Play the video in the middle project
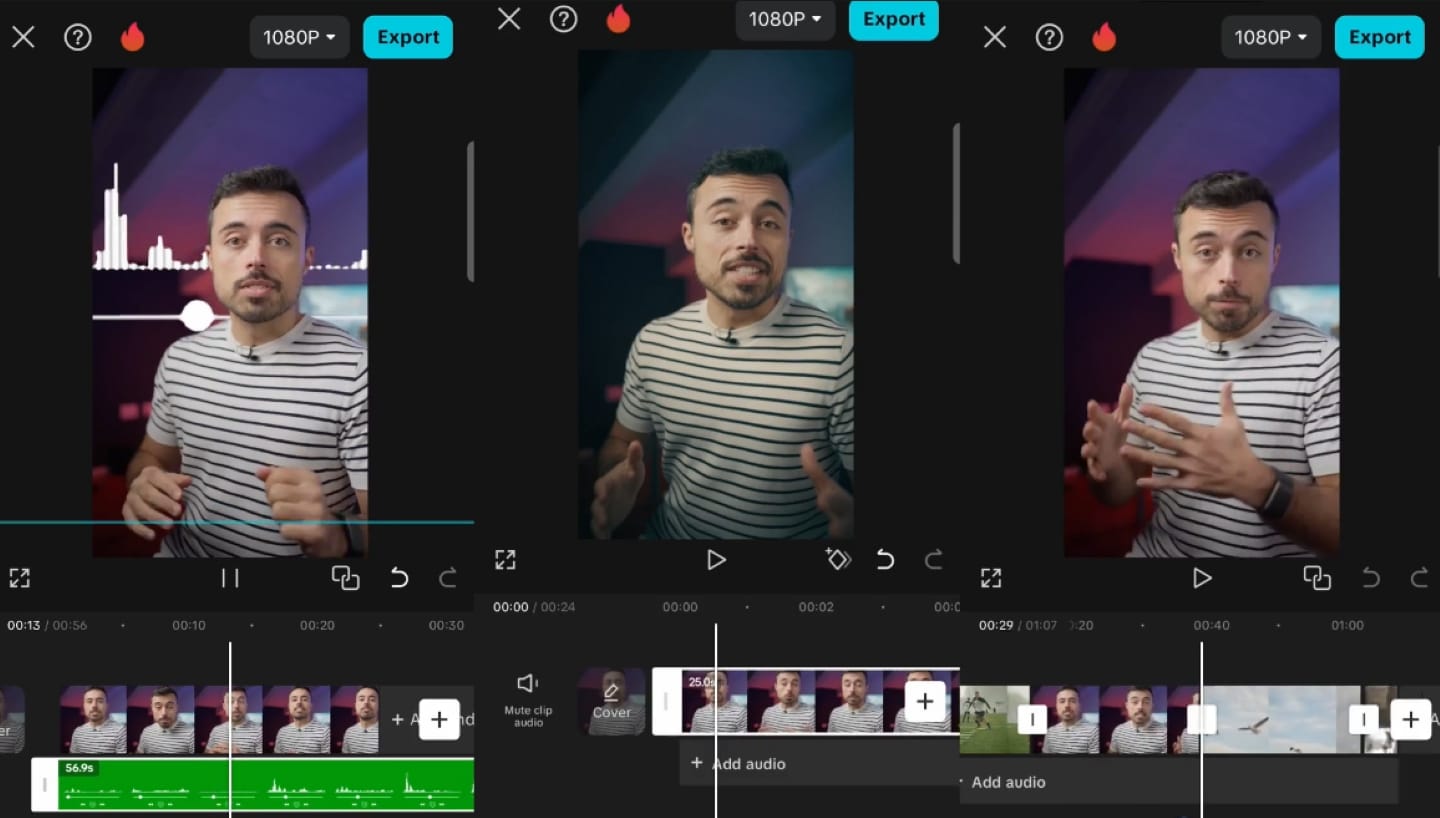The height and width of the screenshot is (818, 1440). (716, 559)
